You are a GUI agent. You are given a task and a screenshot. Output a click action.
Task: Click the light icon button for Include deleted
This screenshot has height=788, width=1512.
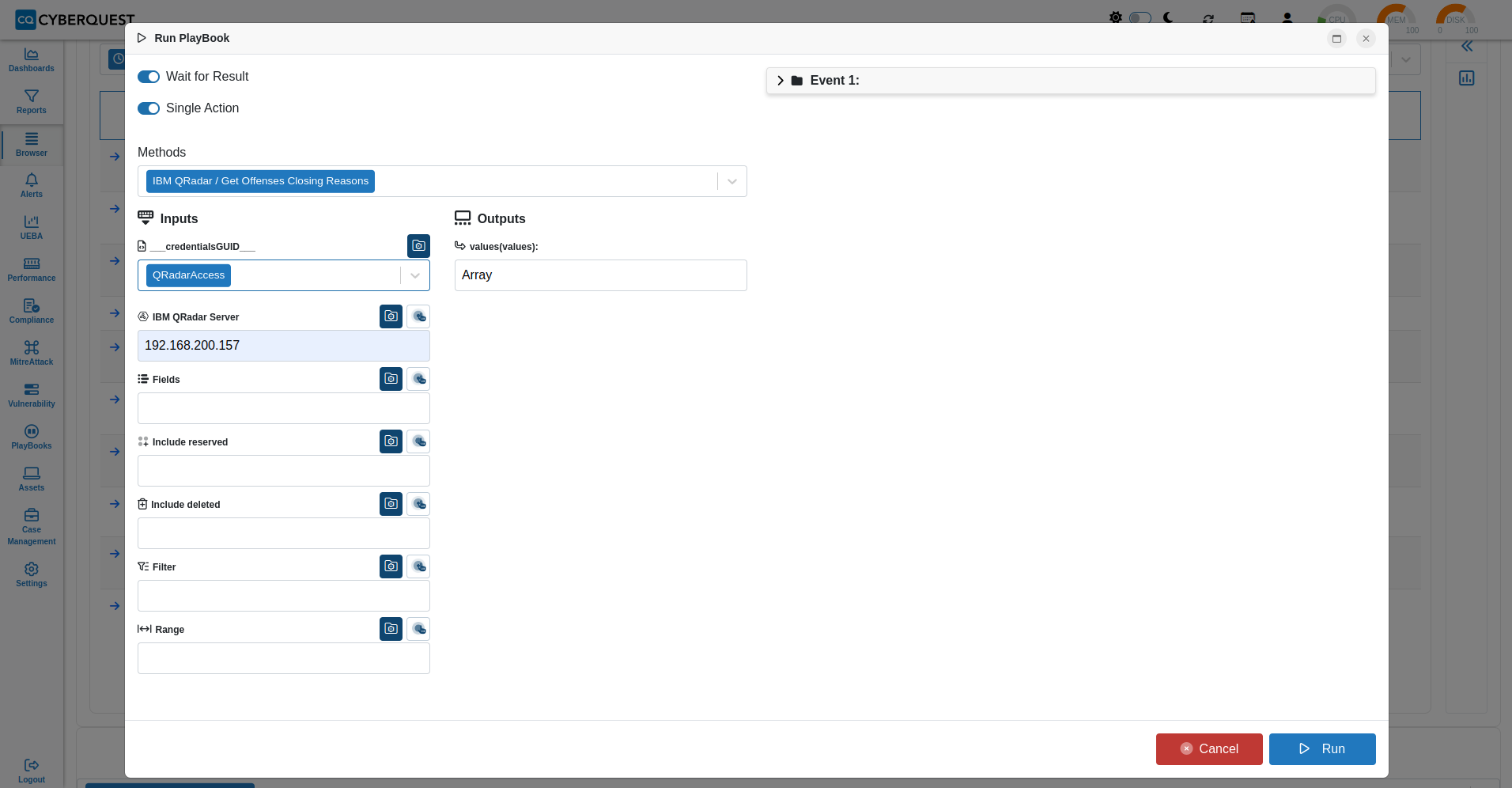(x=418, y=504)
